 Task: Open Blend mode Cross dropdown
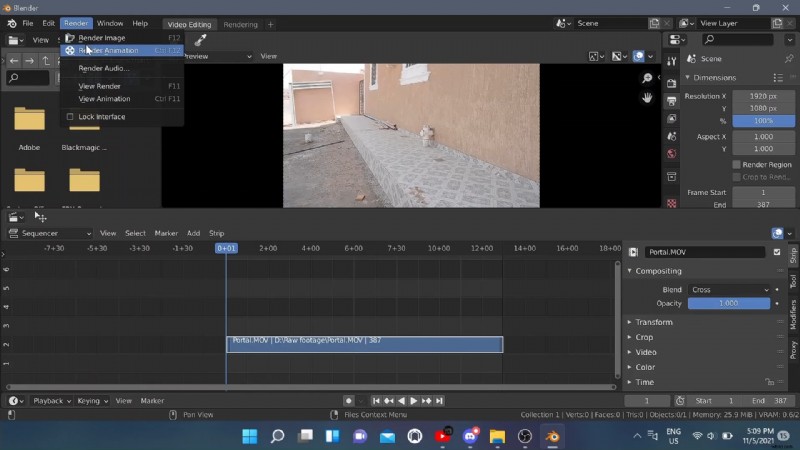pyautogui.click(x=729, y=289)
